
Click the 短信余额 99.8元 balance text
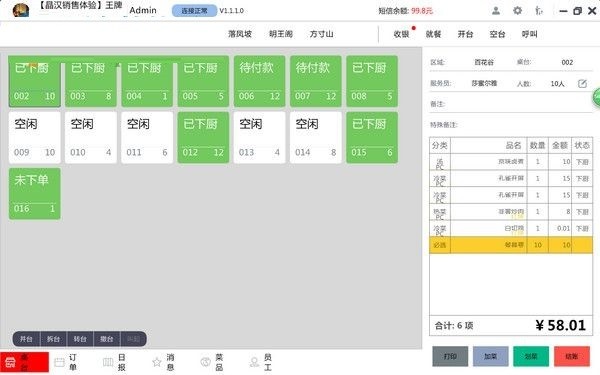406,11
